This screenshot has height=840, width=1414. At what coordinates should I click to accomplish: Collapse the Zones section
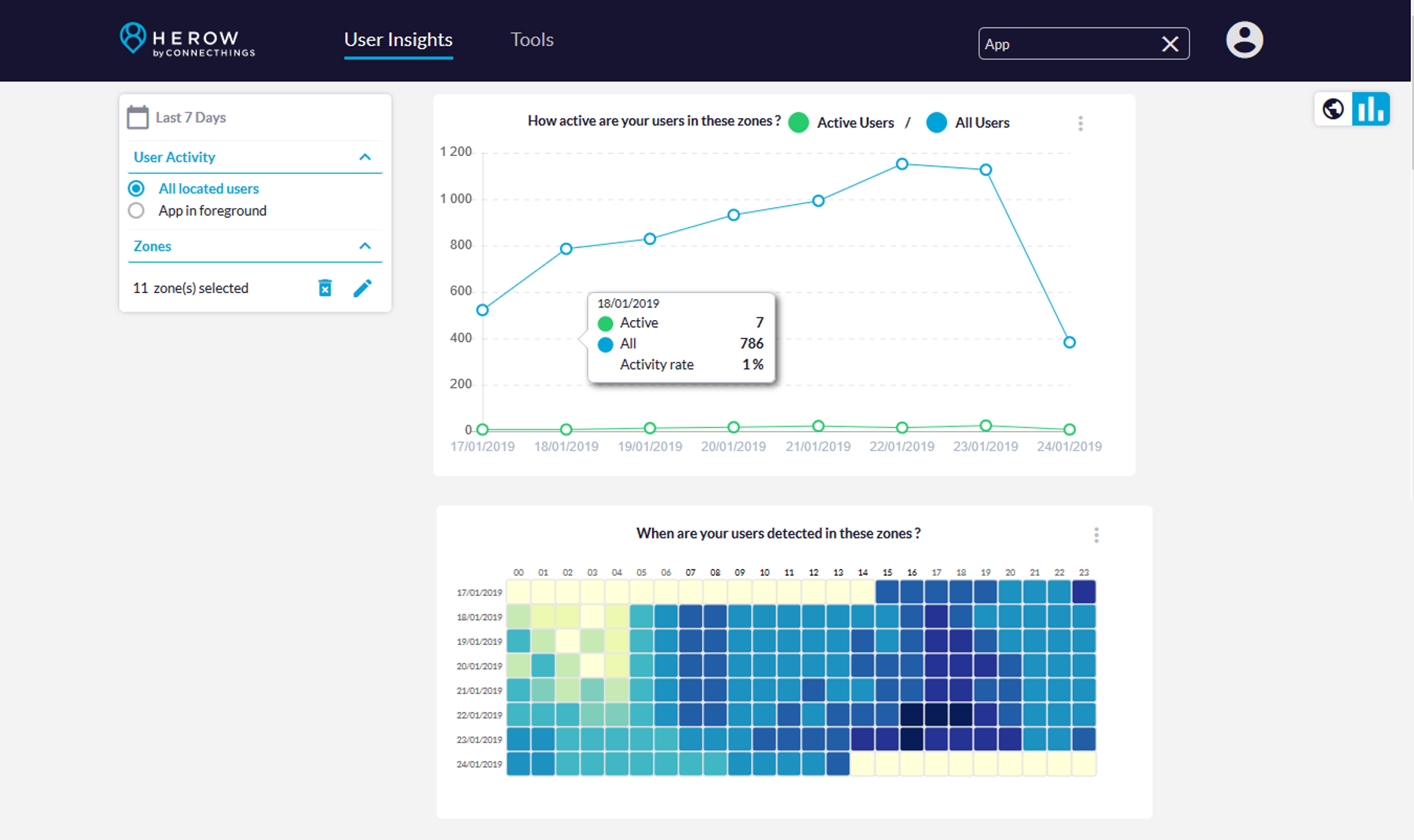click(x=365, y=246)
